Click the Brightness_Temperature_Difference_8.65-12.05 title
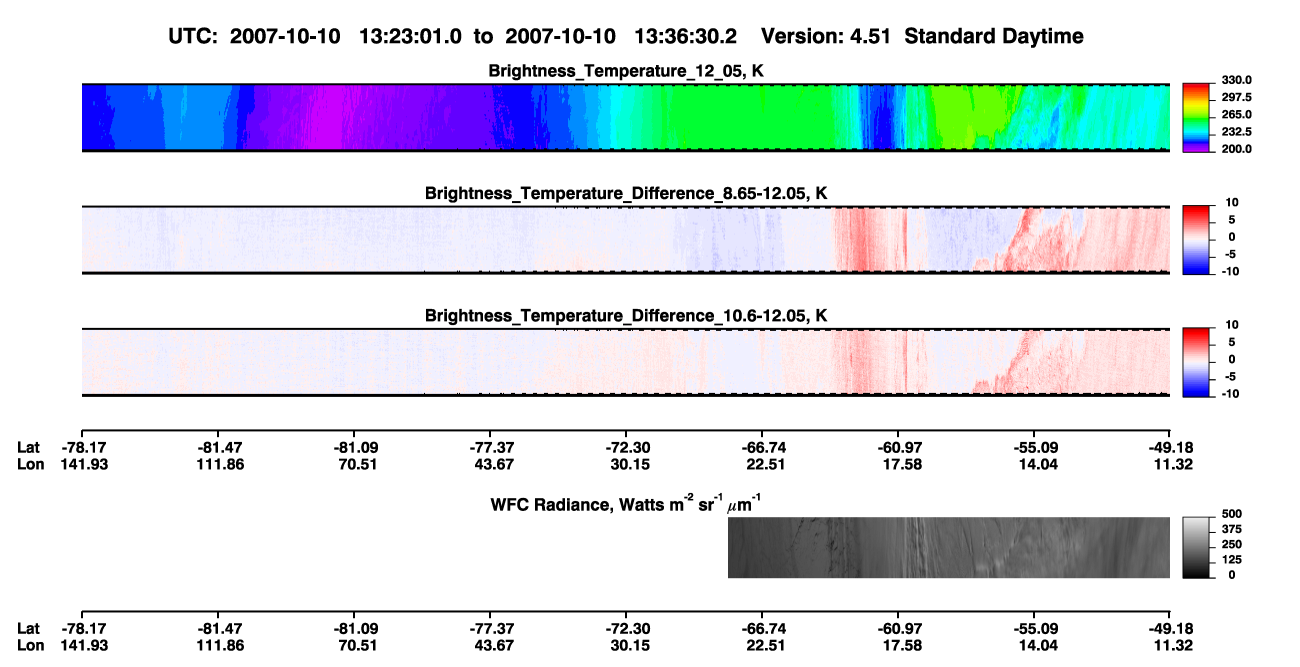Image resolution: width=1300 pixels, height=667 pixels. point(627,193)
